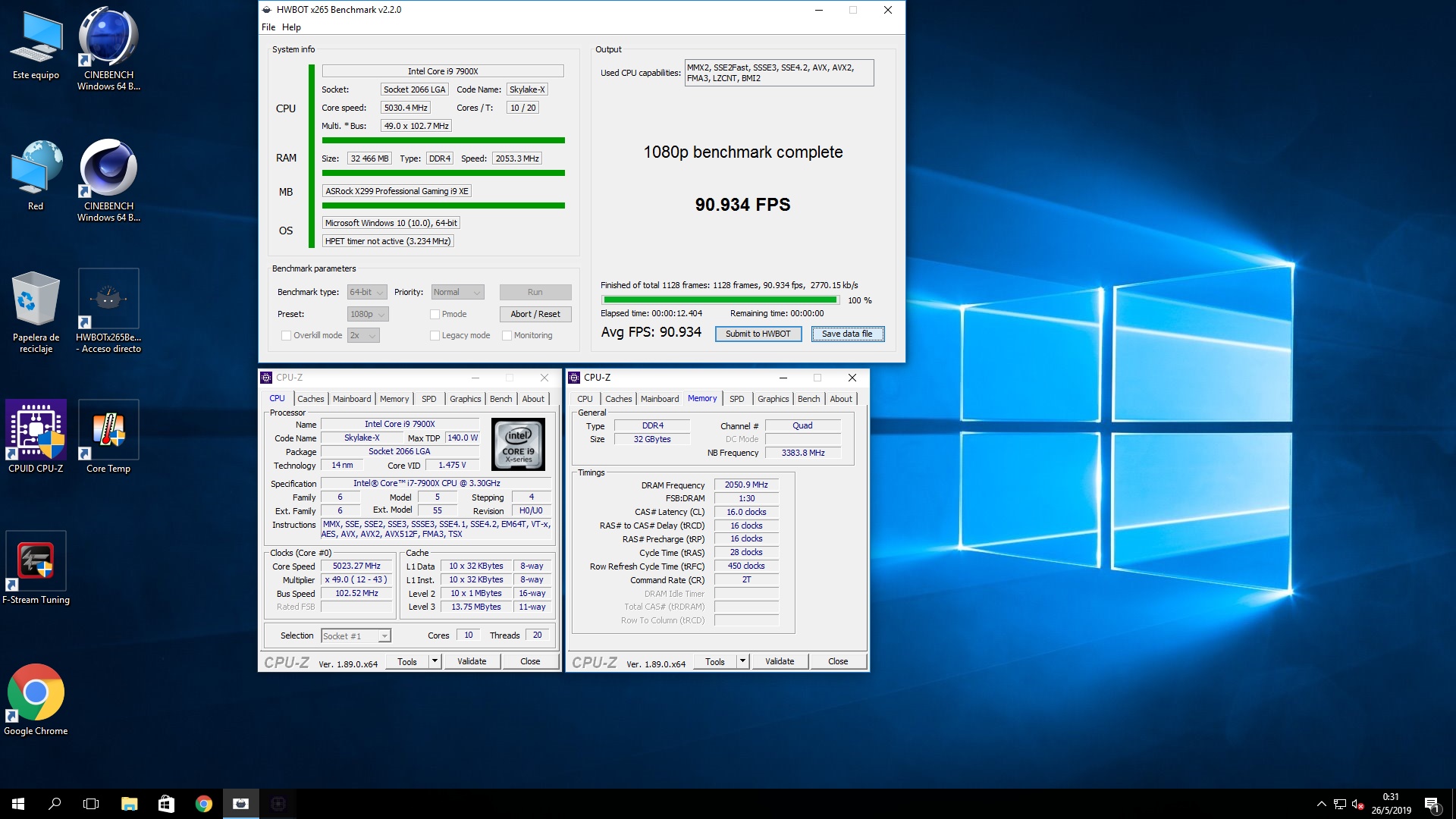Image resolution: width=1456 pixels, height=819 pixels.
Task: Click the 90.934 FPS result text
Action: point(742,205)
